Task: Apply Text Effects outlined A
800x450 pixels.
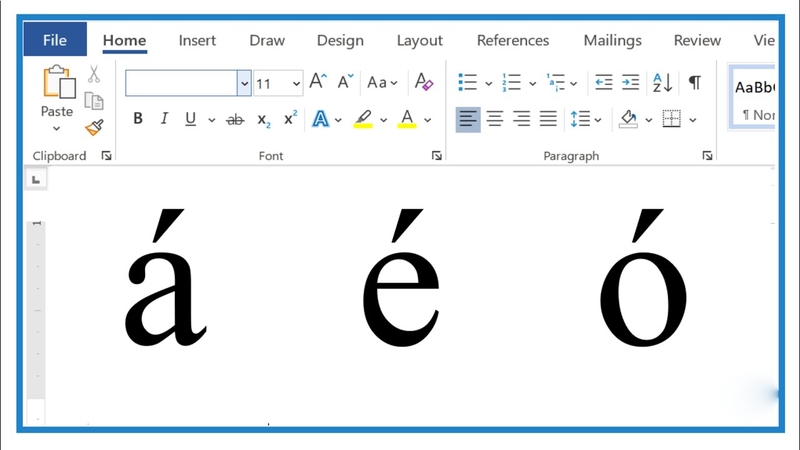Action: [x=320, y=119]
